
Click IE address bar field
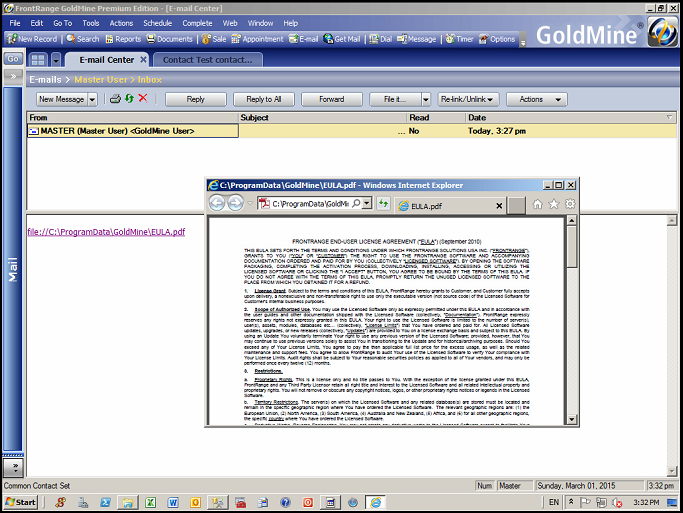(310, 203)
